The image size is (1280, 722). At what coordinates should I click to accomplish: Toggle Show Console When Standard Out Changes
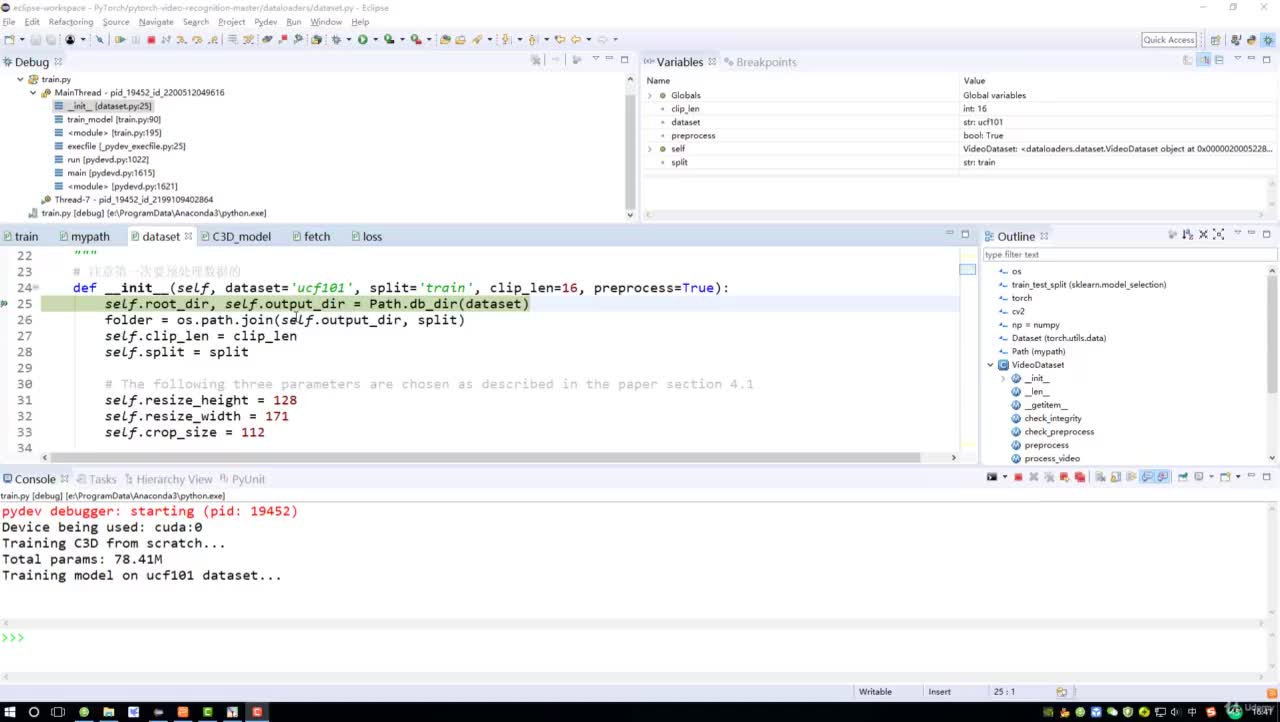click(1147, 477)
